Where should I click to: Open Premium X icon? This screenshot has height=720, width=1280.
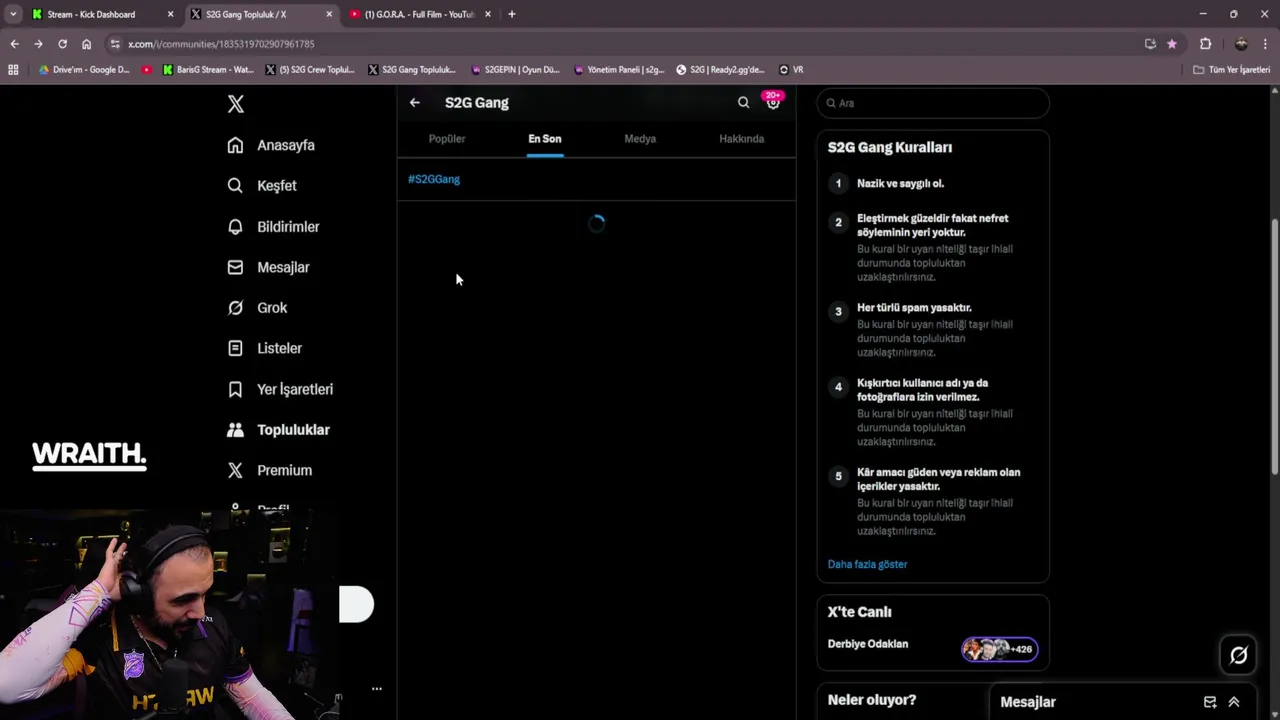(235, 470)
